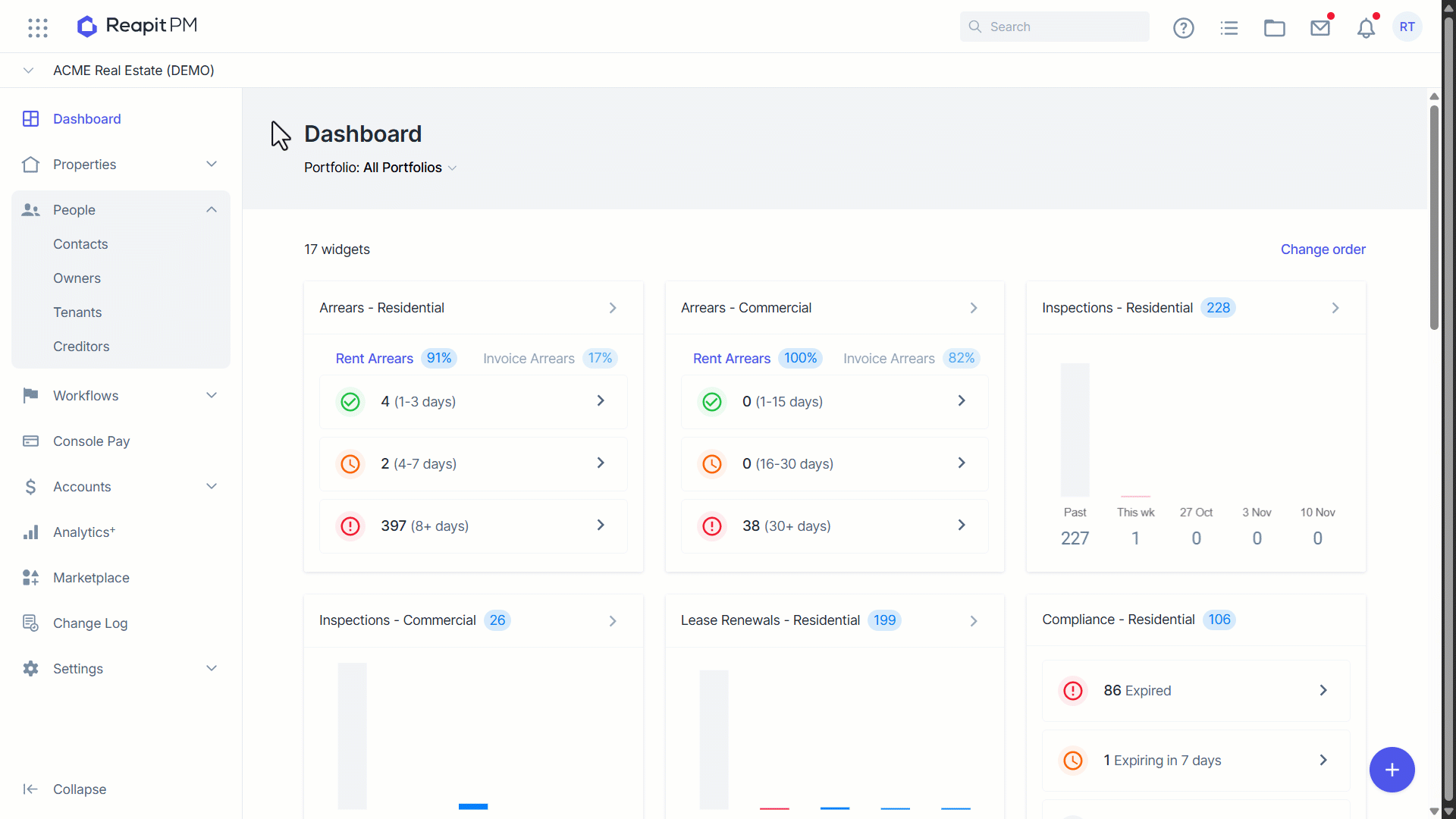The height and width of the screenshot is (819, 1456).
Task: Open the folder icon in top bar
Action: [1275, 28]
